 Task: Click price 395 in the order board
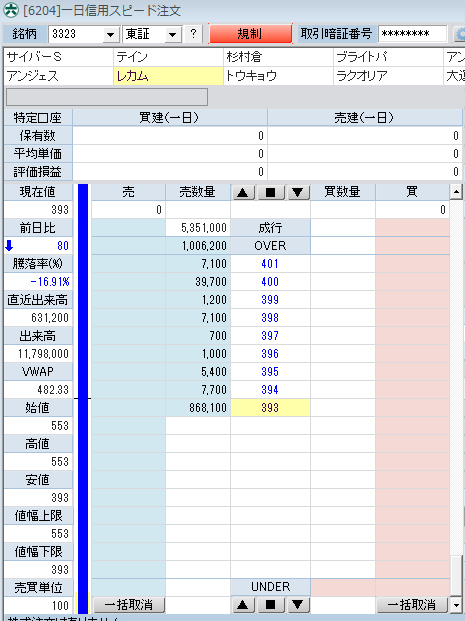(270, 372)
